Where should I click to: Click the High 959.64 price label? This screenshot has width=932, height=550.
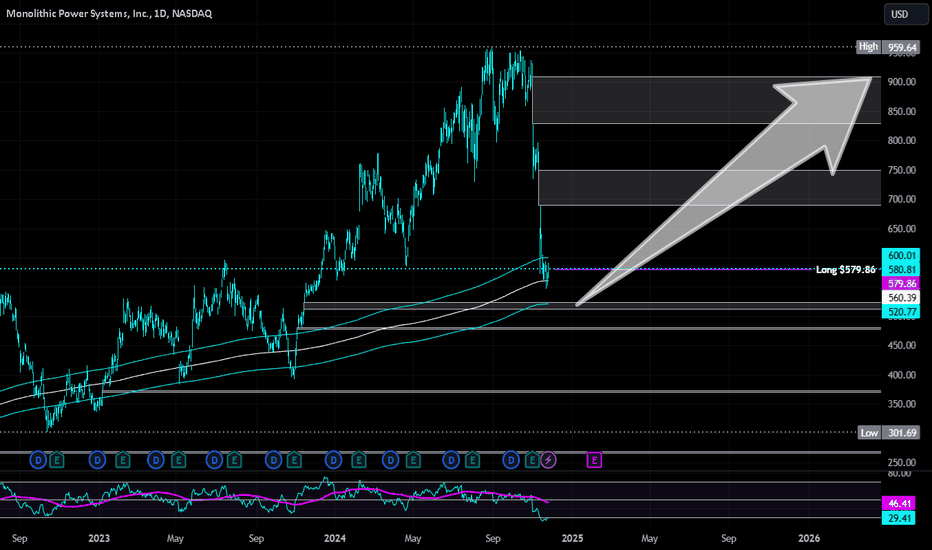pos(887,47)
